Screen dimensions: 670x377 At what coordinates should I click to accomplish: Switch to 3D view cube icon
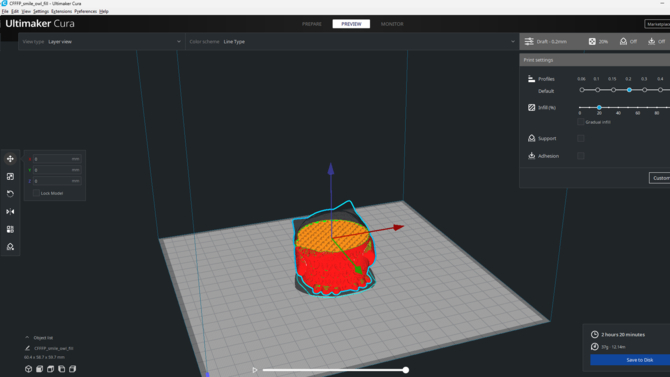tap(28, 369)
